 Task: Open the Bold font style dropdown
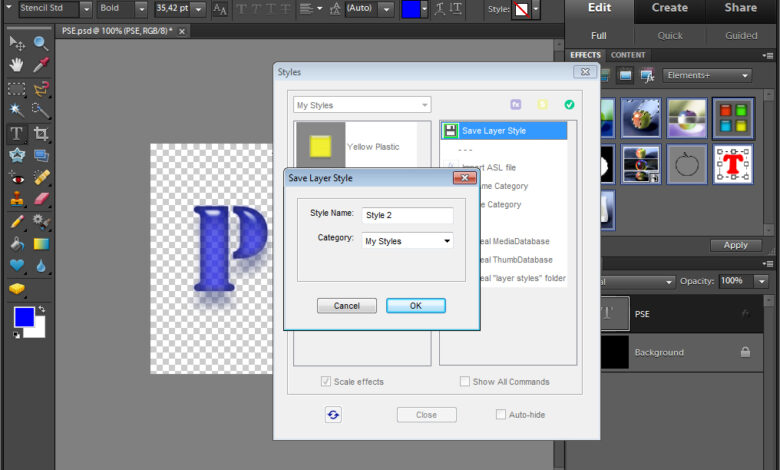click(124, 9)
